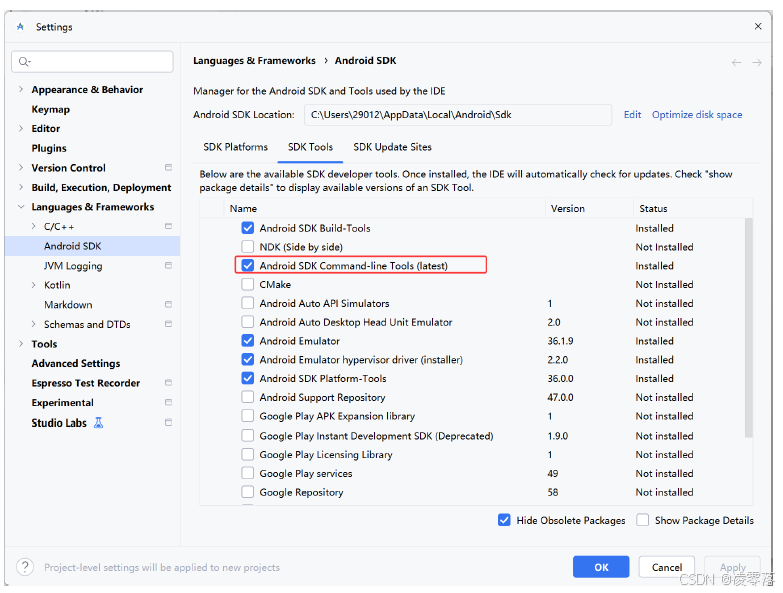The width and height of the screenshot is (783, 593).
Task: Click the Studio Labs flask icon
Action: click(x=98, y=423)
